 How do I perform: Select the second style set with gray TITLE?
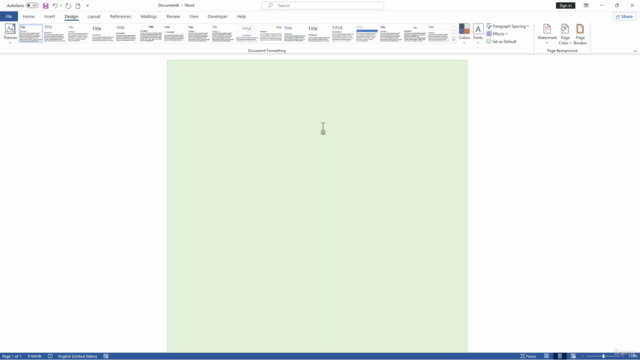tap(55, 33)
